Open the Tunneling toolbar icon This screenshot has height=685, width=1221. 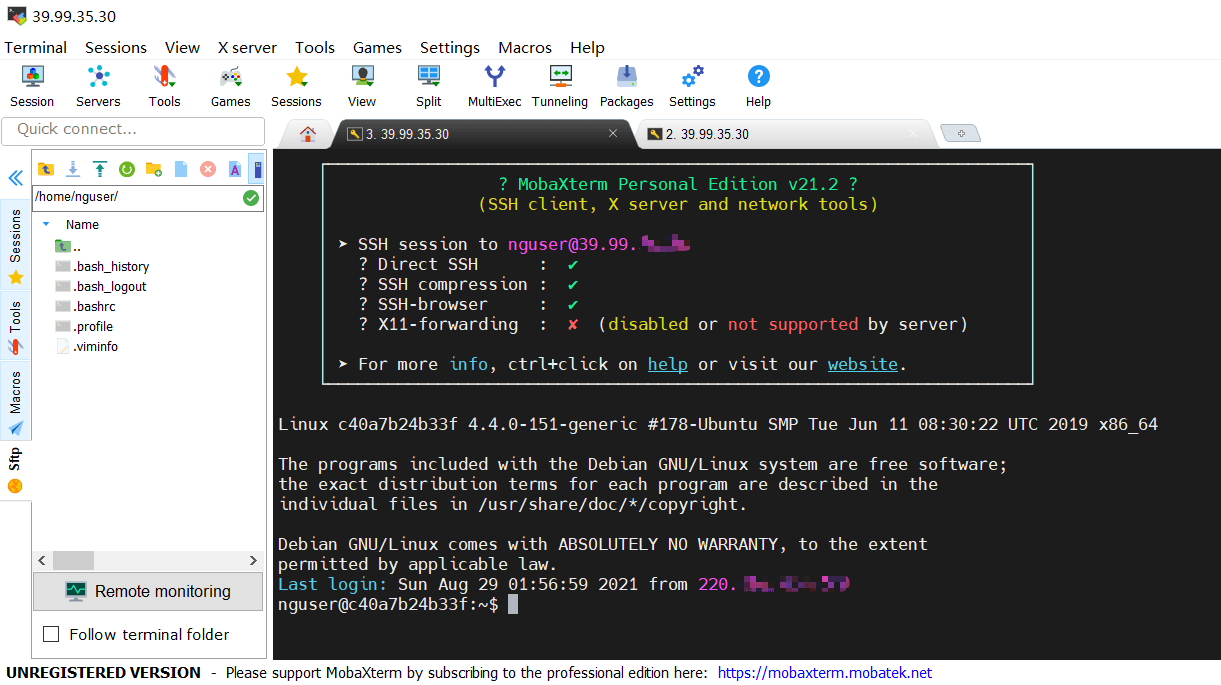click(560, 86)
